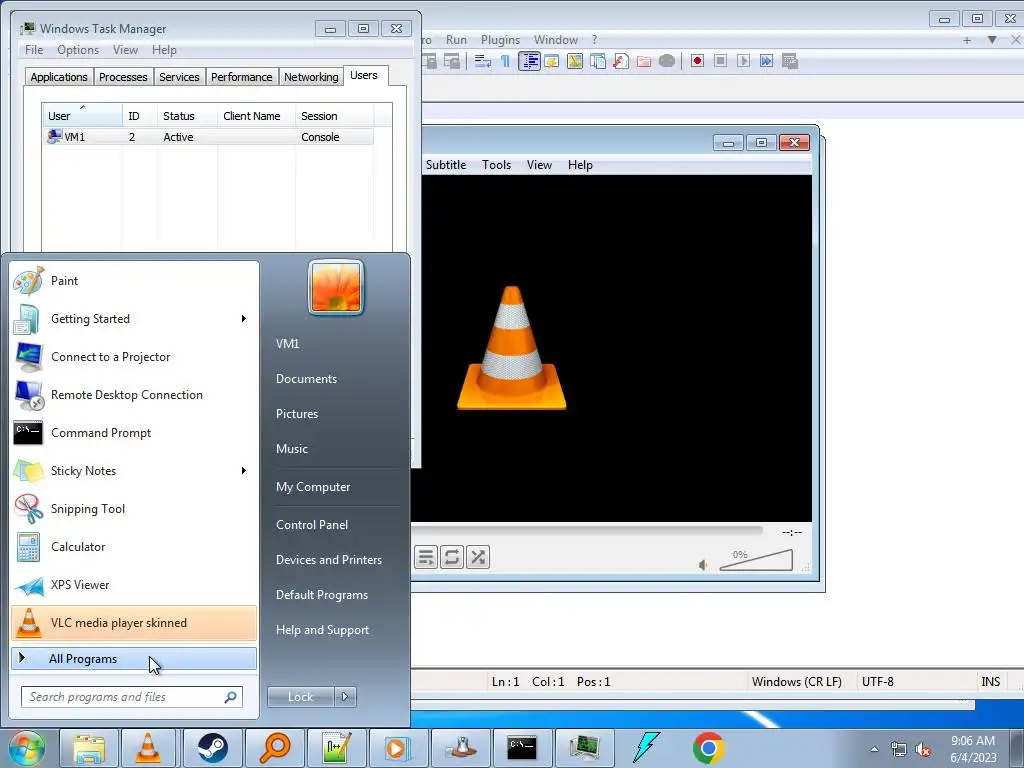Click the UTF-8 encoding in status bar
Viewport: 1024px width, 768px height.
click(x=877, y=682)
